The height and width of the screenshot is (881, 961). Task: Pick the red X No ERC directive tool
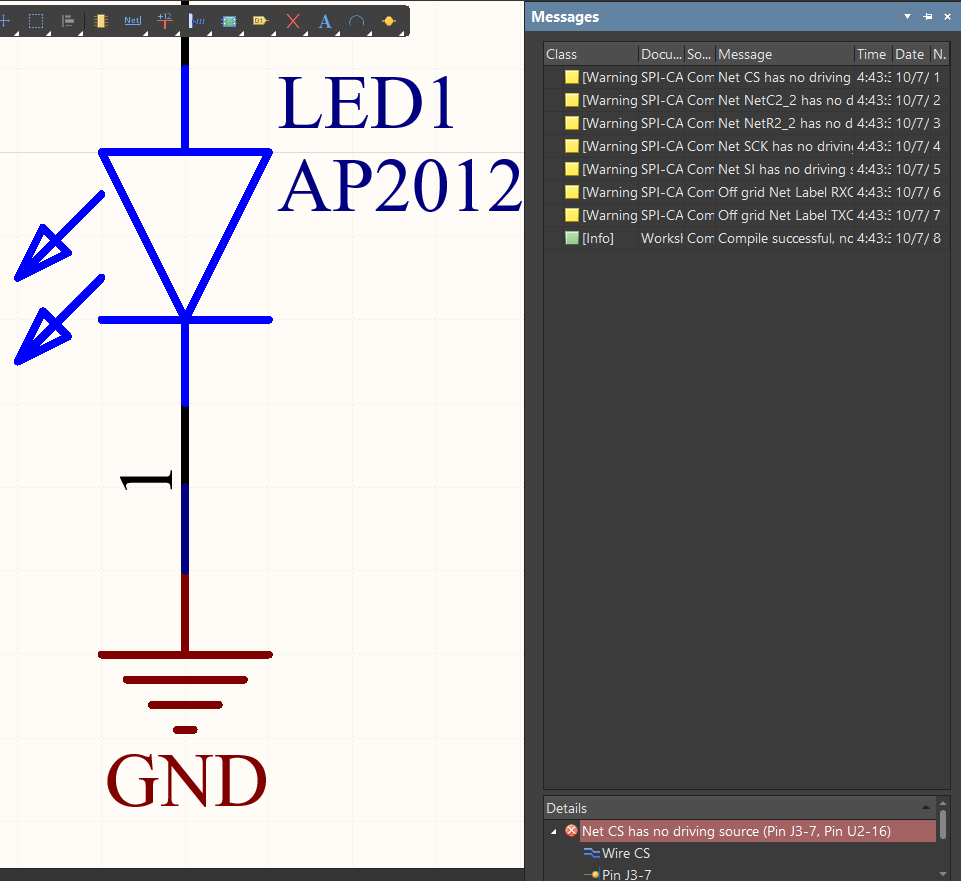click(293, 21)
